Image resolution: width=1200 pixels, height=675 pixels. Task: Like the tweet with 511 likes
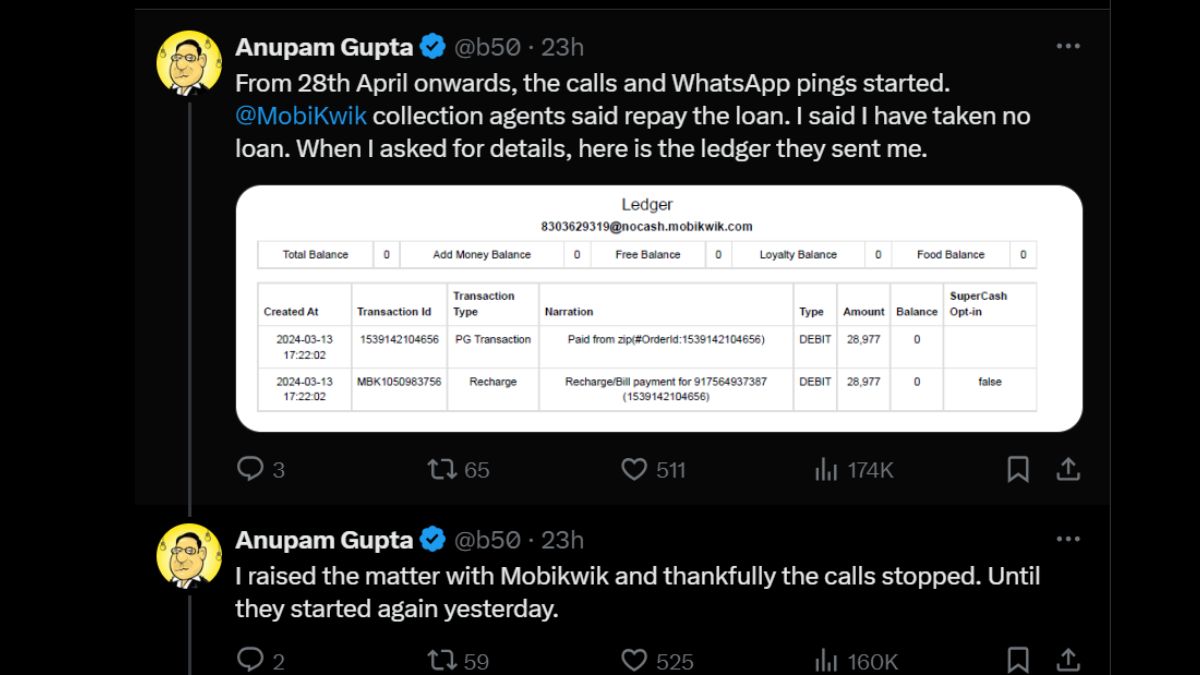pyautogui.click(x=634, y=469)
